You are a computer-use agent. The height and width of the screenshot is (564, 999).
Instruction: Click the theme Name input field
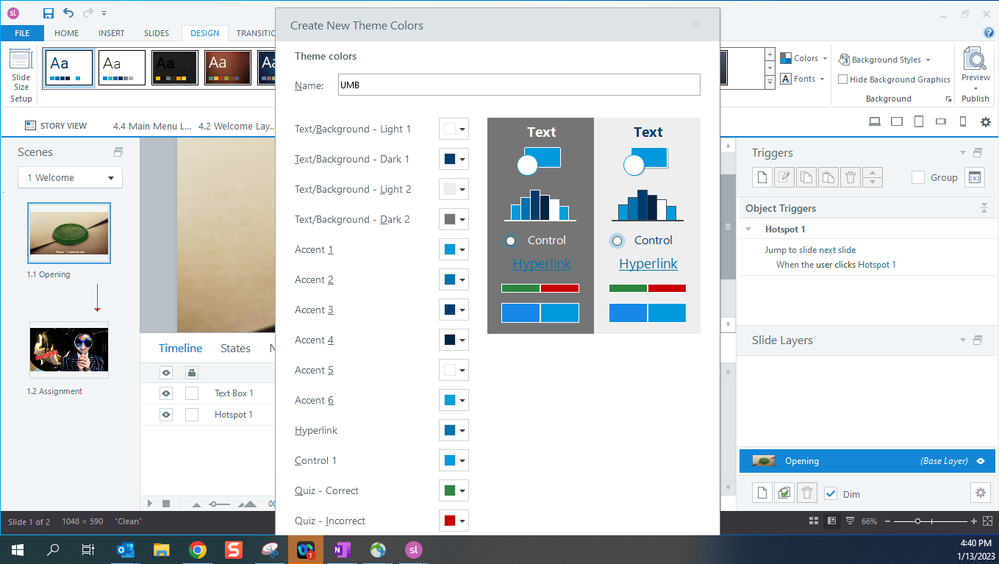(x=519, y=85)
